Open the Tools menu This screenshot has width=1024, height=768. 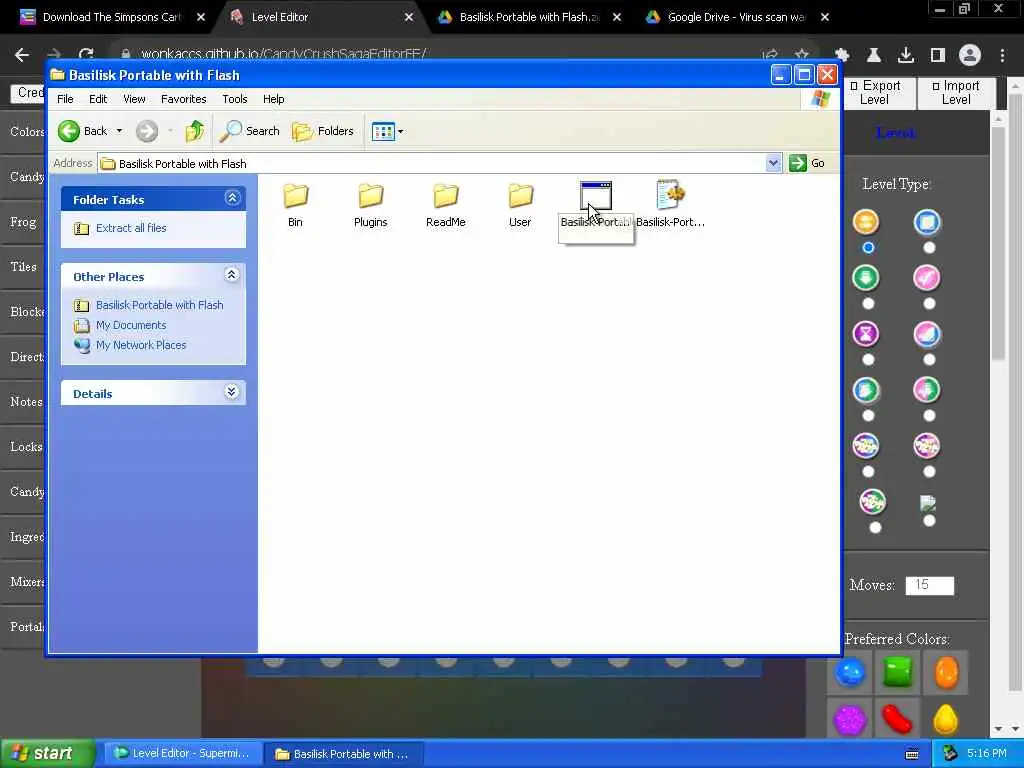coord(234,99)
